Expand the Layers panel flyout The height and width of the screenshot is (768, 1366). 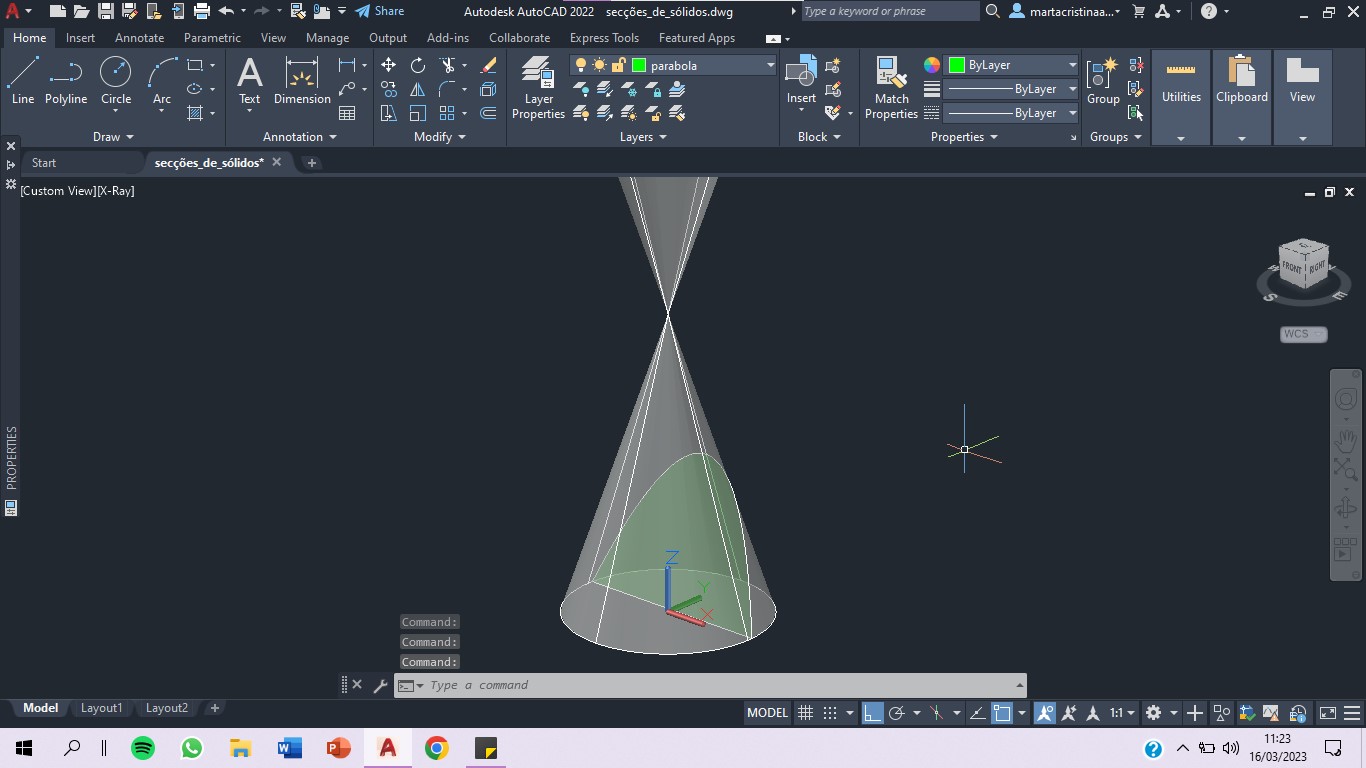643,136
